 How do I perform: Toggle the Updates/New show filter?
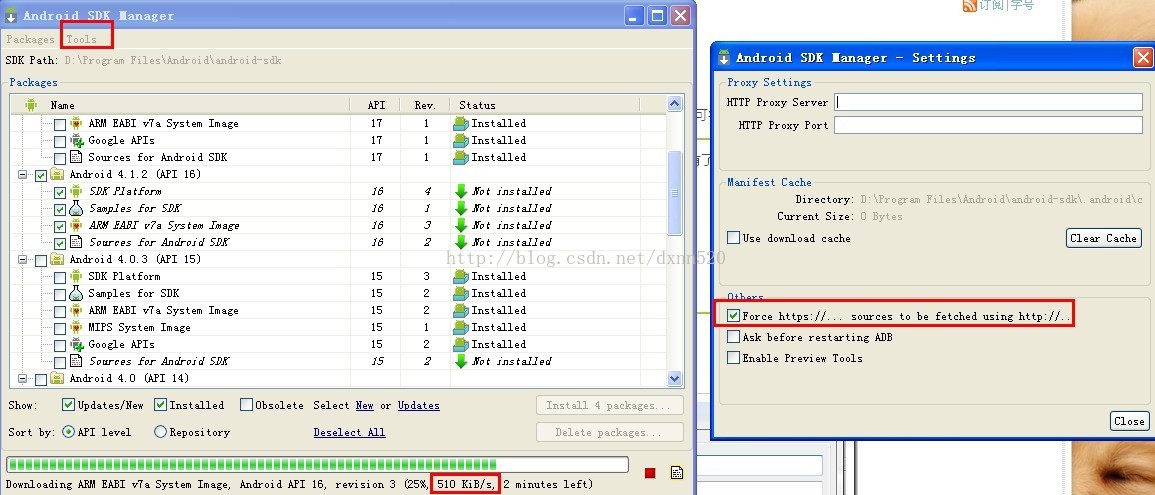tap(68, 404)
